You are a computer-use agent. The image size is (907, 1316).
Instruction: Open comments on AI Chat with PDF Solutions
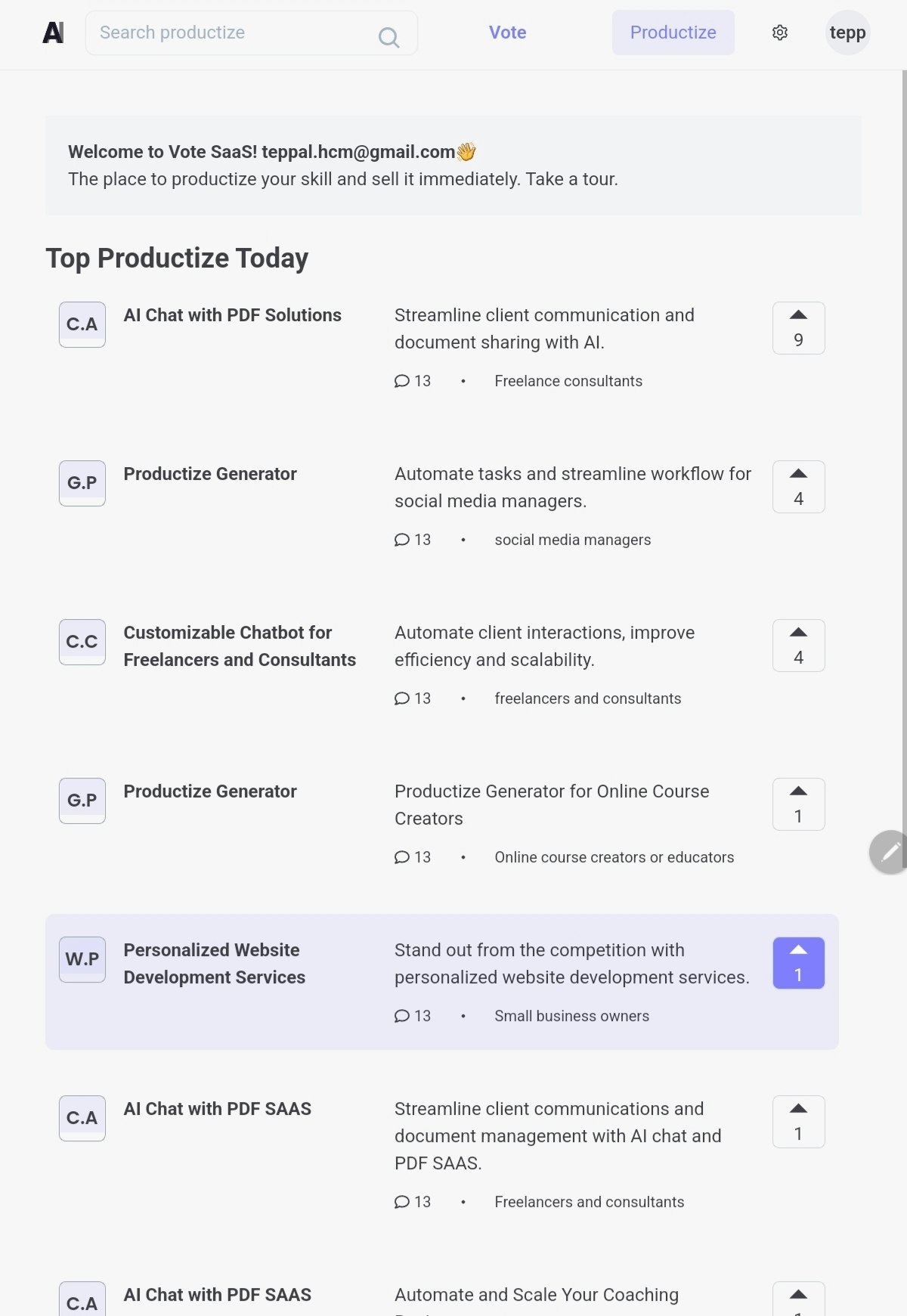pos(413,381)
